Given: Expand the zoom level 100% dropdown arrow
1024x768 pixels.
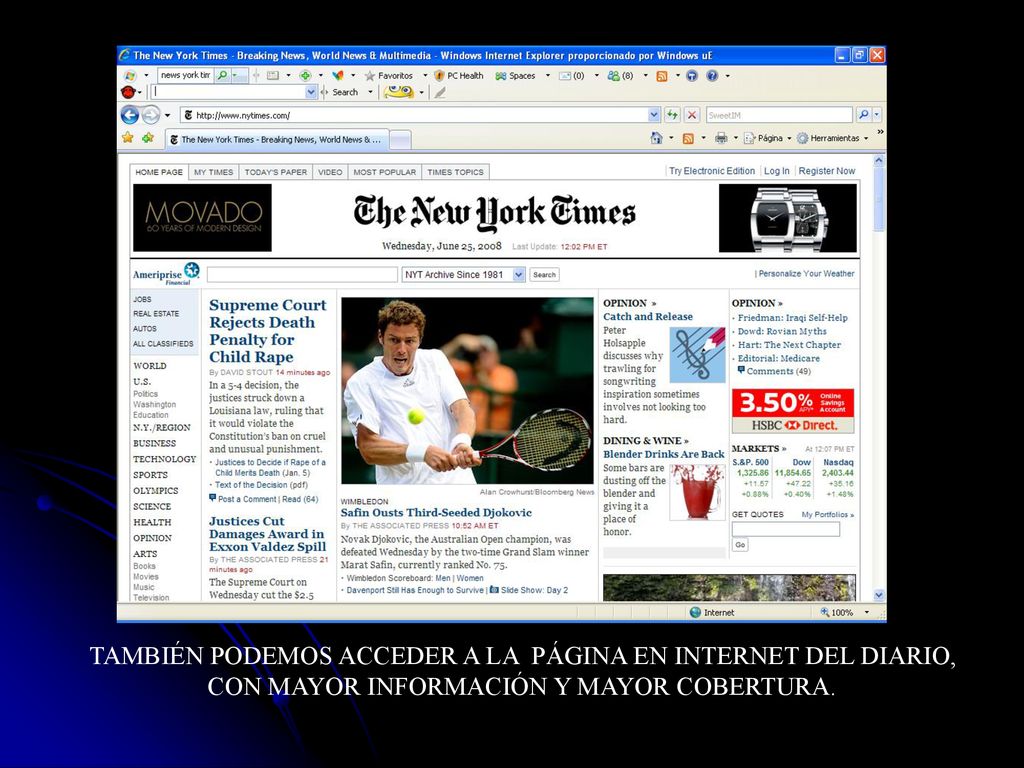Looking at the screenshot, I should pyautogui.click(x=867, y=613).
